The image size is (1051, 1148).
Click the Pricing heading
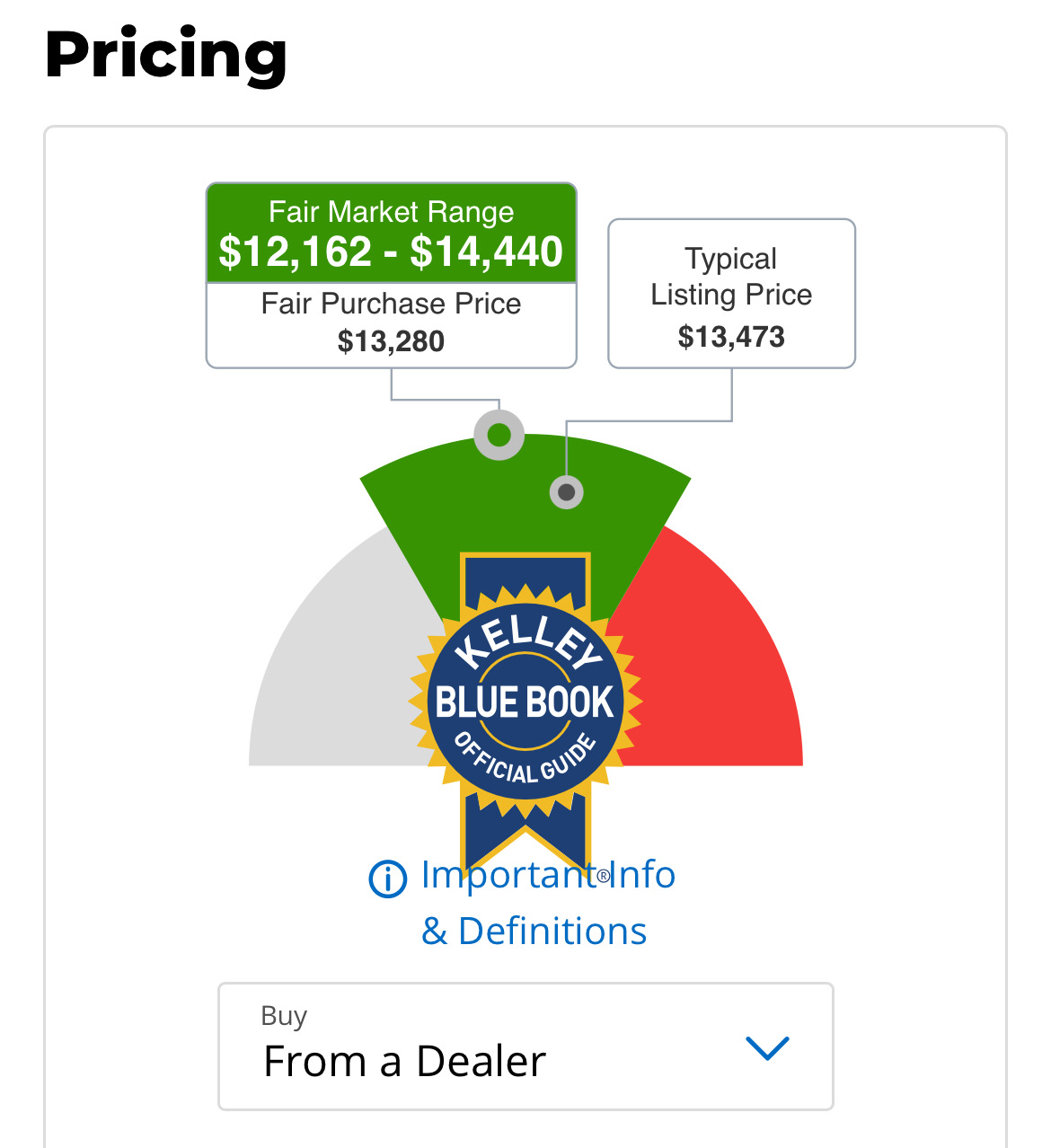click(x=166, y=56)
